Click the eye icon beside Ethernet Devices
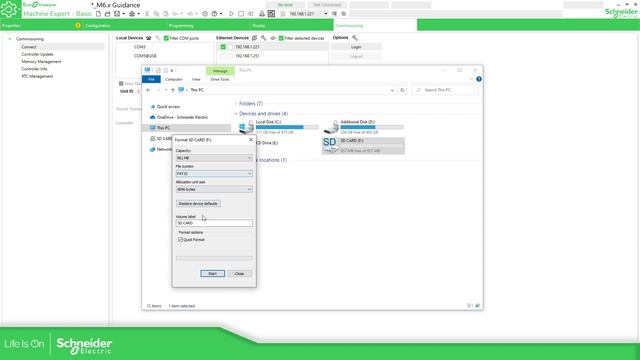Viewport: 640px width, 360px height. point(273,38)
